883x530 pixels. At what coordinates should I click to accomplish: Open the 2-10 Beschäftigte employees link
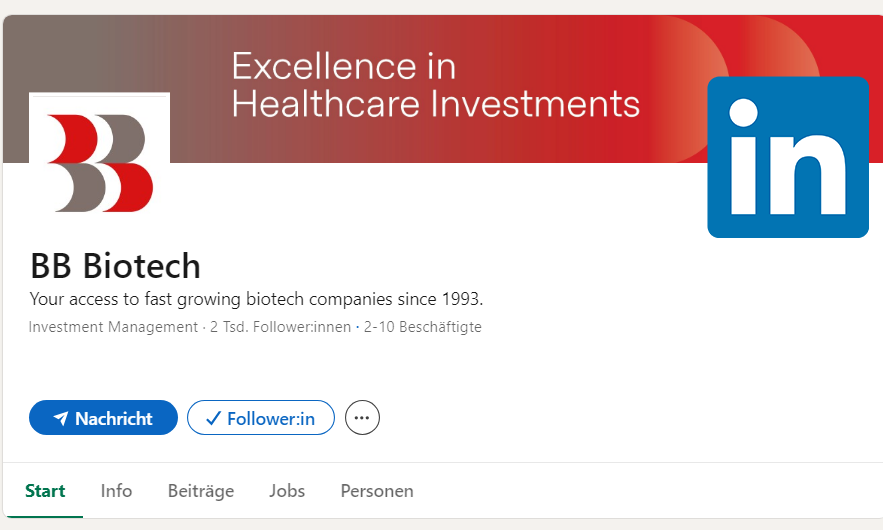(x=423, y=327)
